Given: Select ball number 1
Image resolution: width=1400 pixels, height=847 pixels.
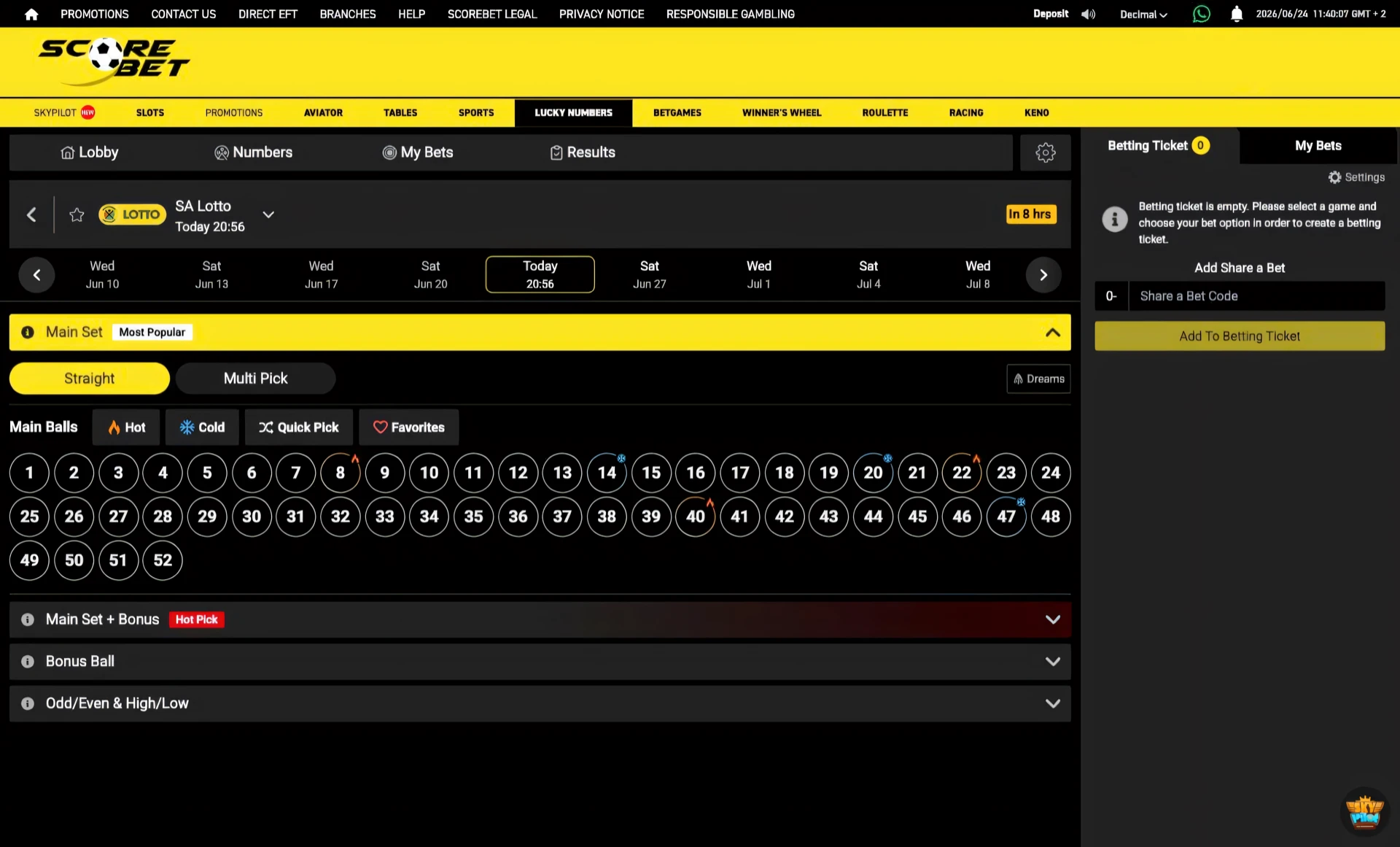Looking at the screenshot, I should tap(29, 473).
